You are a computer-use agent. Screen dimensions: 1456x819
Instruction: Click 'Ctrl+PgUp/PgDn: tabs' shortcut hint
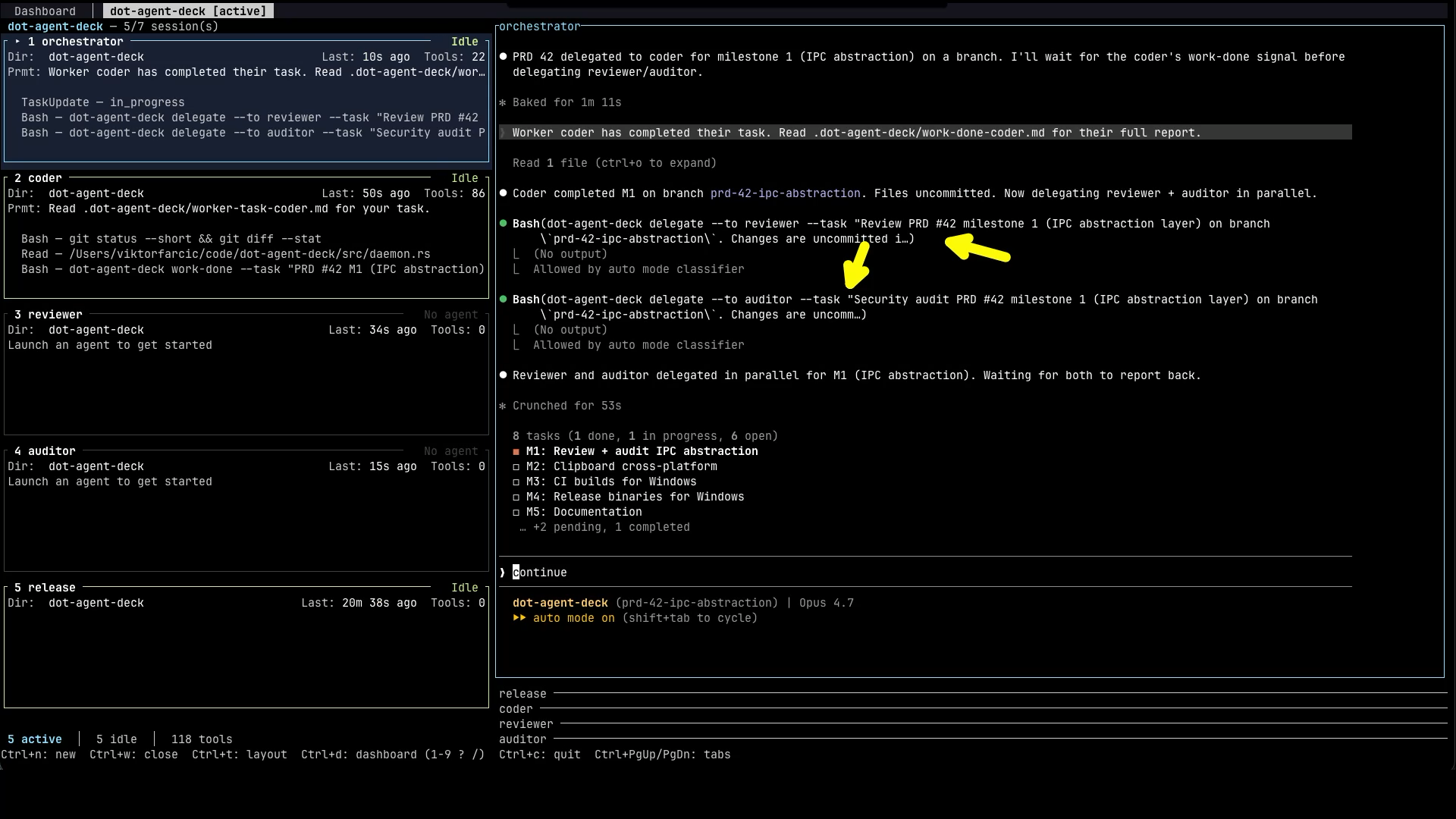[663, 755]
